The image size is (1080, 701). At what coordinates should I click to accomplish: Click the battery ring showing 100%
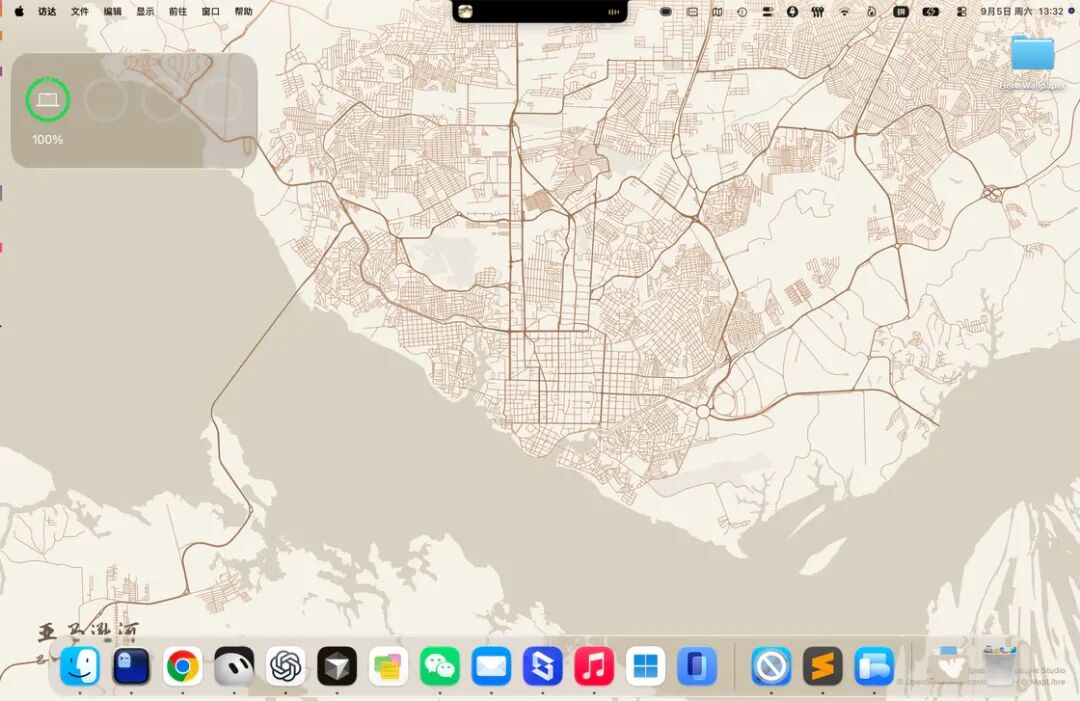click(48, 100)
